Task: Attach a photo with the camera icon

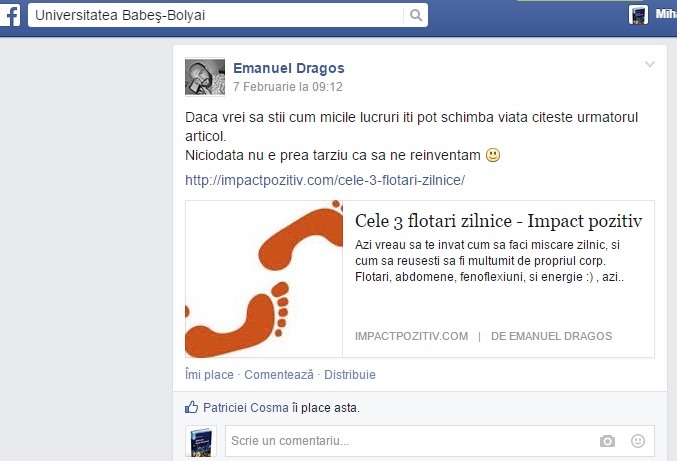Action: pyautogui.click(x=607, y=441)
